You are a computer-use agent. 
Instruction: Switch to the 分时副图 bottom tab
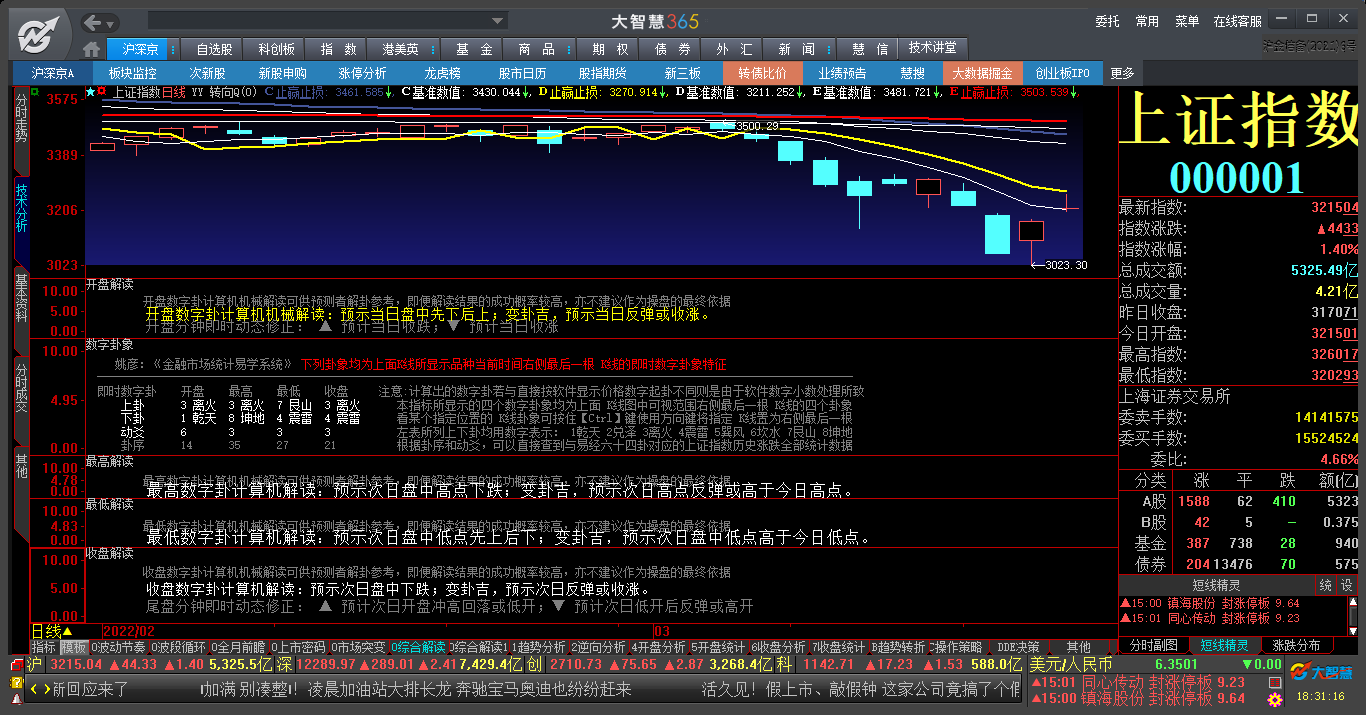1153,645
